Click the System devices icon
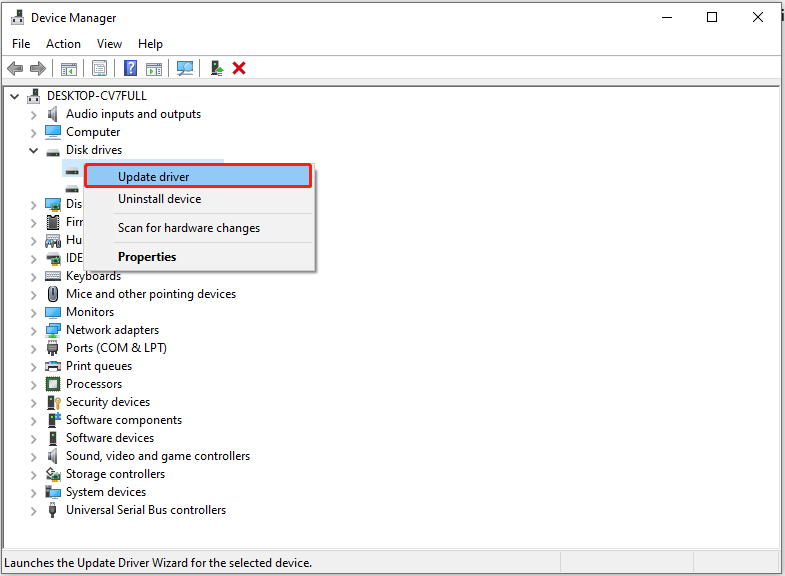The width and height of the screenshot is (785, 576). click(x=53, y=492)
